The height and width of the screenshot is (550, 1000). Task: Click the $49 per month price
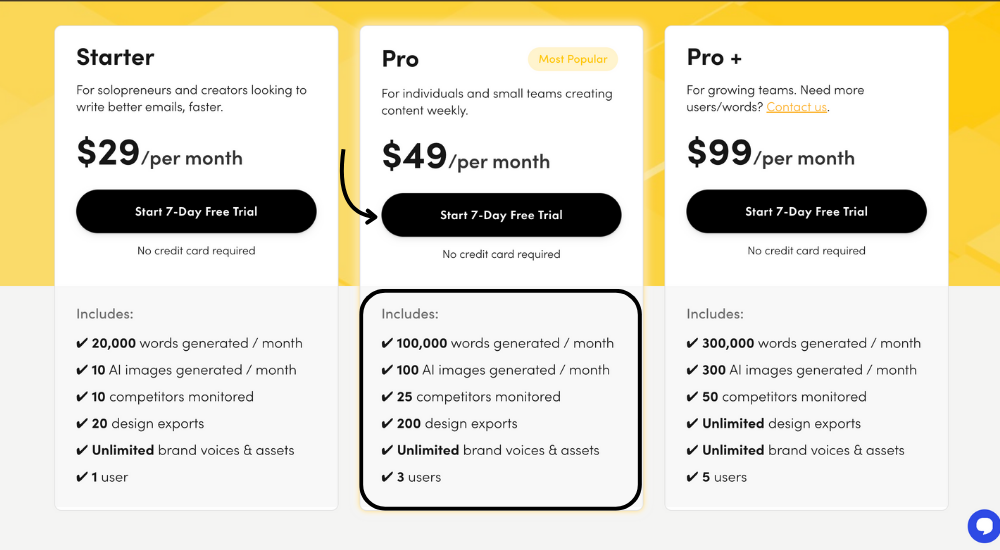click(466, 157)
